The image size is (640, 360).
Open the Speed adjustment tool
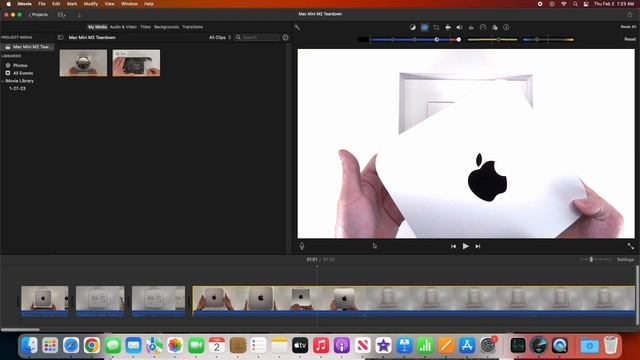(483, 27)
